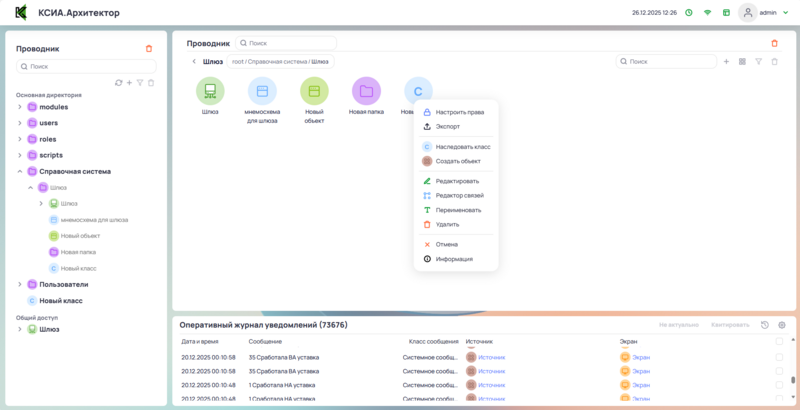Click the back arrow next to Шлюз title
The image size is (800, 410).
coord(194,62)
